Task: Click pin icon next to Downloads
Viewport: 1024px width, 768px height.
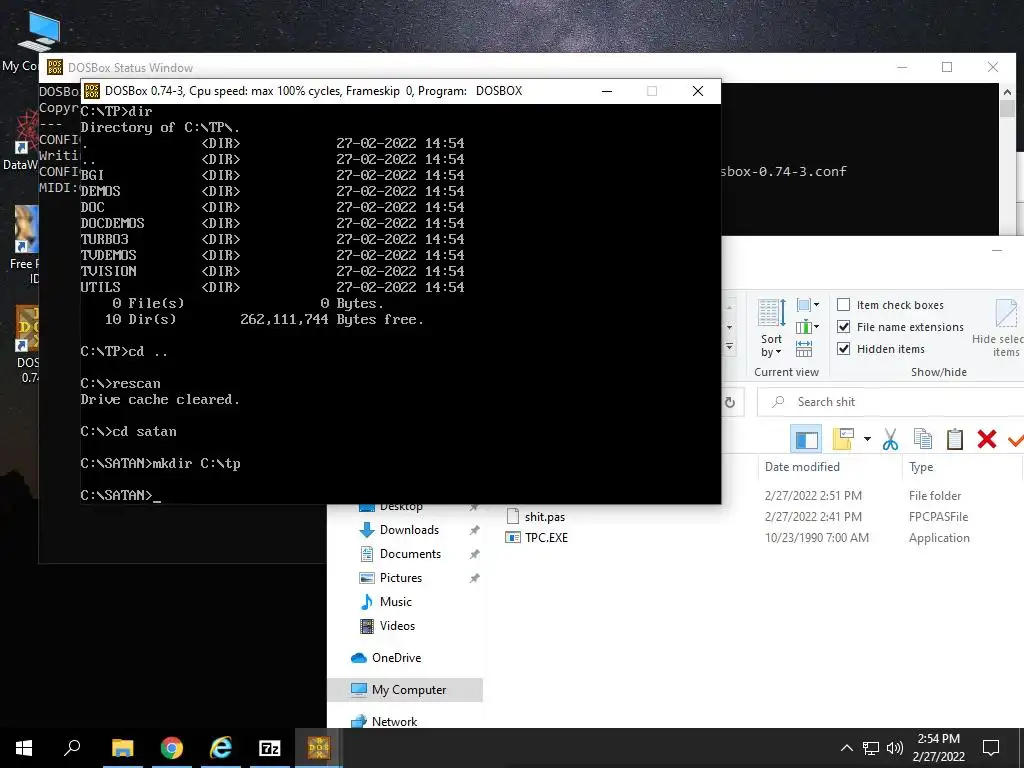Action: pos(475,530)
